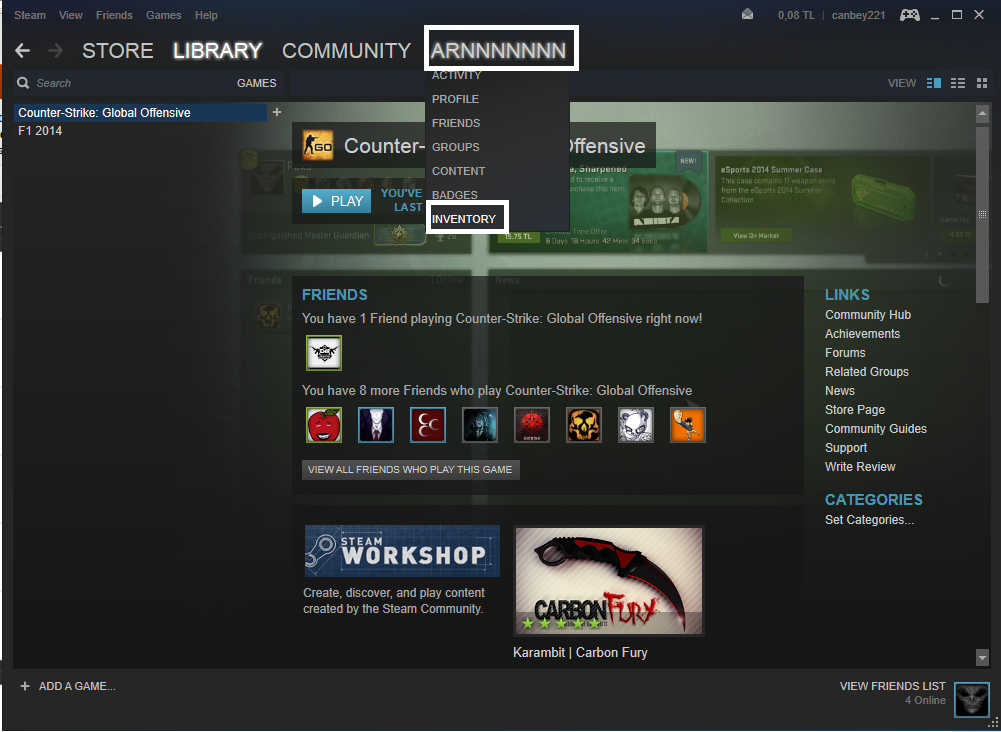
Task: Open the View menu
Action: click(x=71, y=15)
